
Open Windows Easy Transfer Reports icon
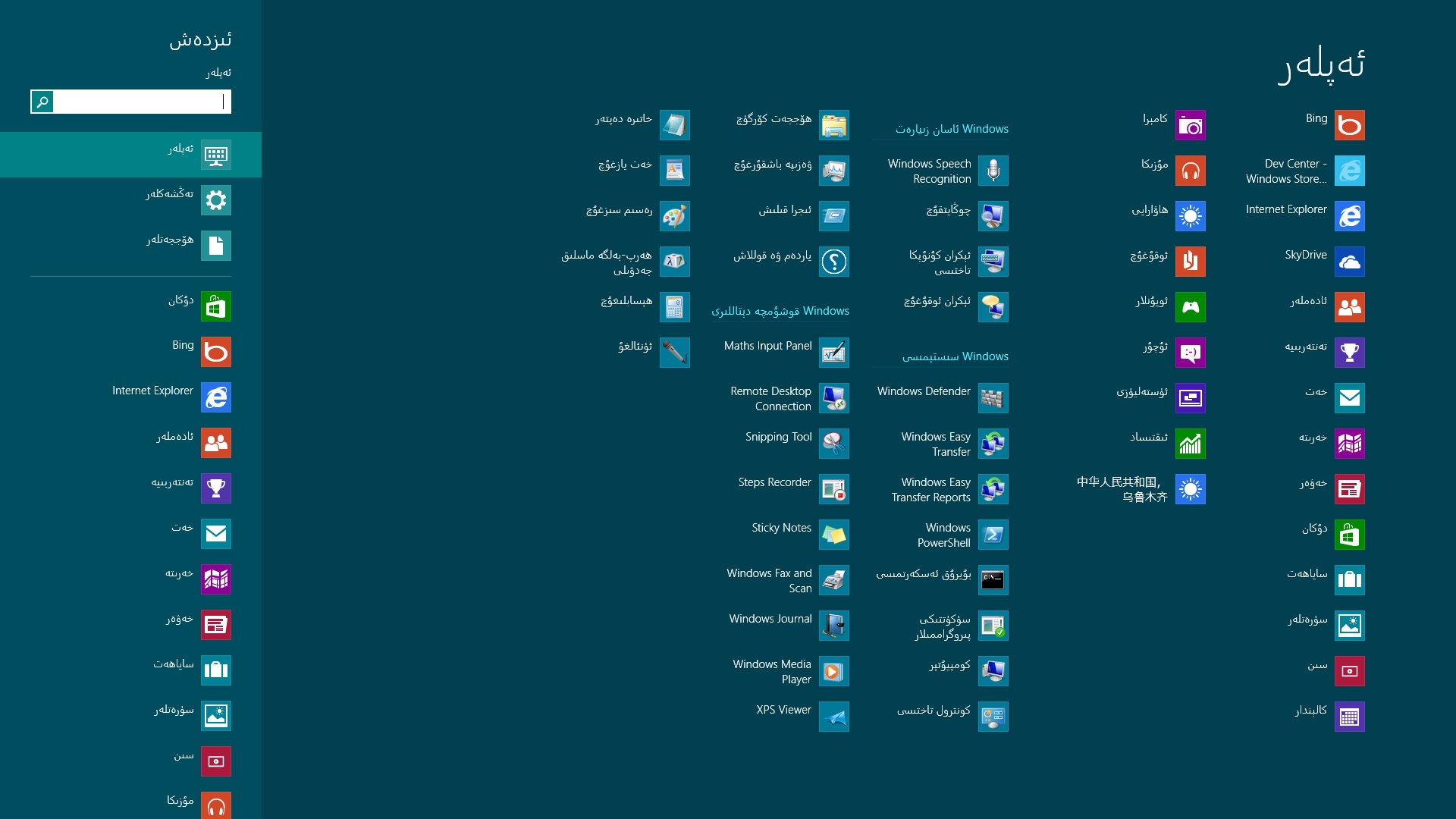pyautogui.click(x=993, y=489)
